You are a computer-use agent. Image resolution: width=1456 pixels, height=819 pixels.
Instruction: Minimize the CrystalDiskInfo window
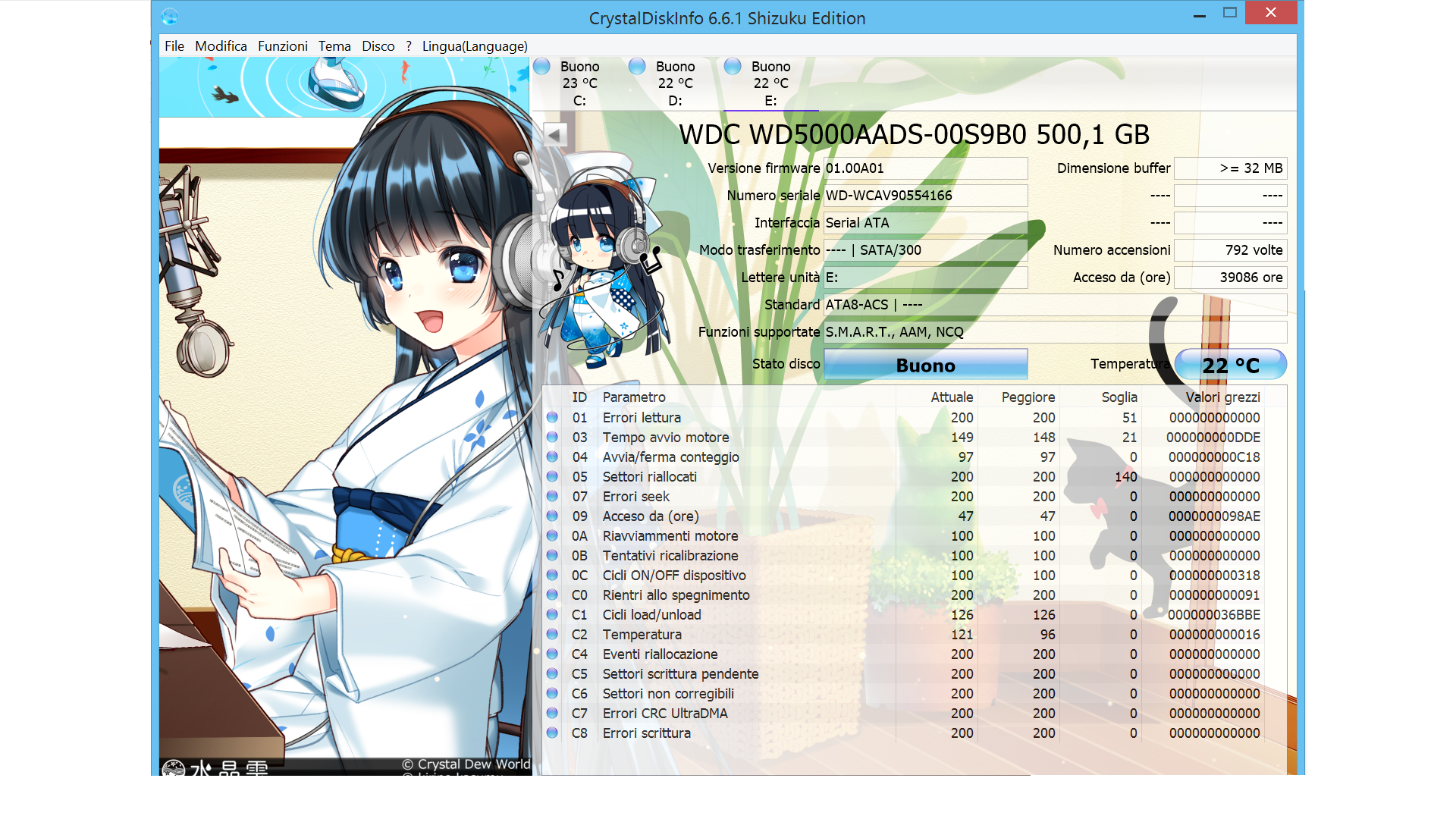pyautogui.click(x=1199, y=14)
